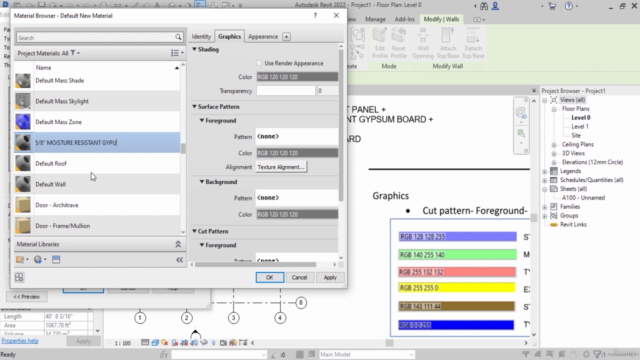Click the Transparency slider bar
The image size is (640, 360).
tap(286, 91)
